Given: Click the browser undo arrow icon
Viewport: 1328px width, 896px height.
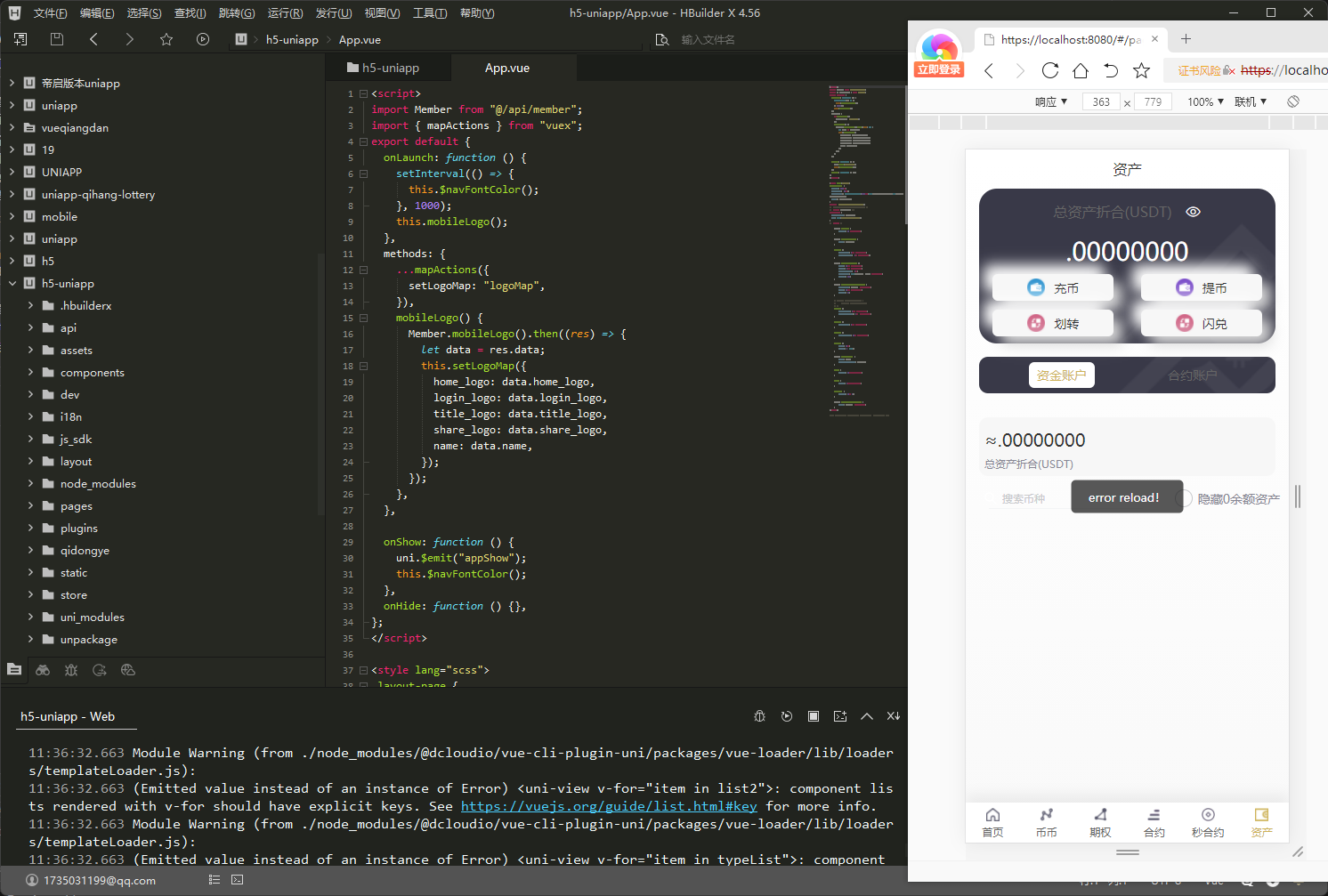Looking at the screenshot, I should (1111, 70).
